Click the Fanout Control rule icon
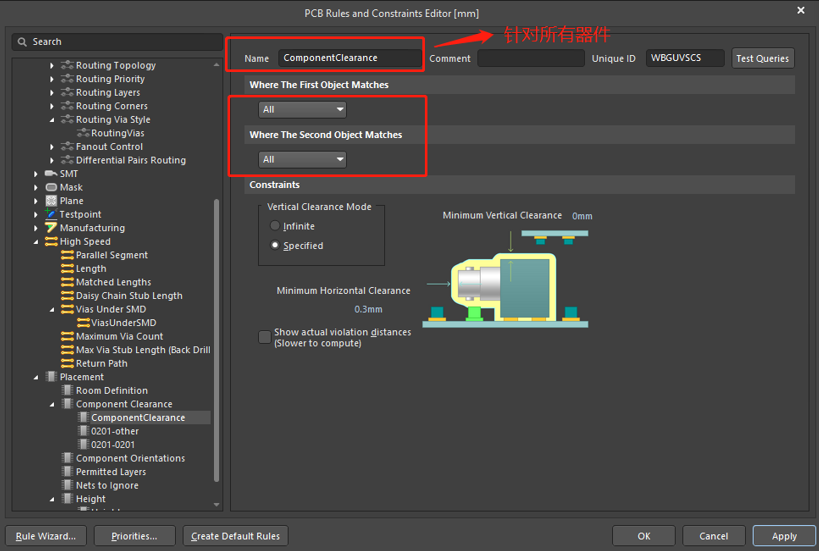The height and width of the screenshot is (551, 819). click(x=67, y=147)
